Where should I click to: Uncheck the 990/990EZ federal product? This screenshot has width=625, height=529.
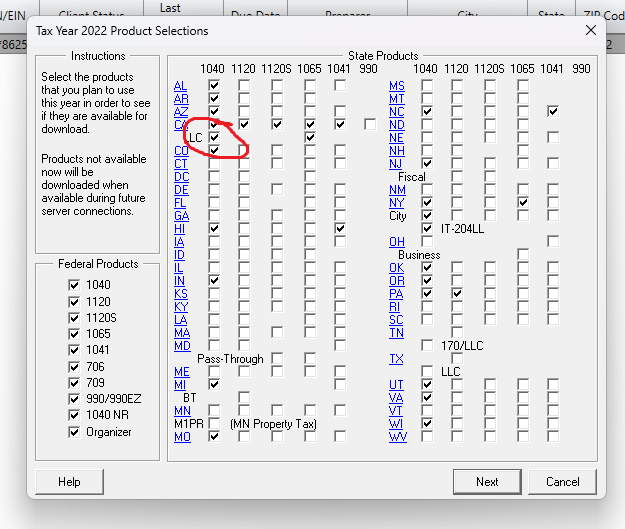click(73, 399)
